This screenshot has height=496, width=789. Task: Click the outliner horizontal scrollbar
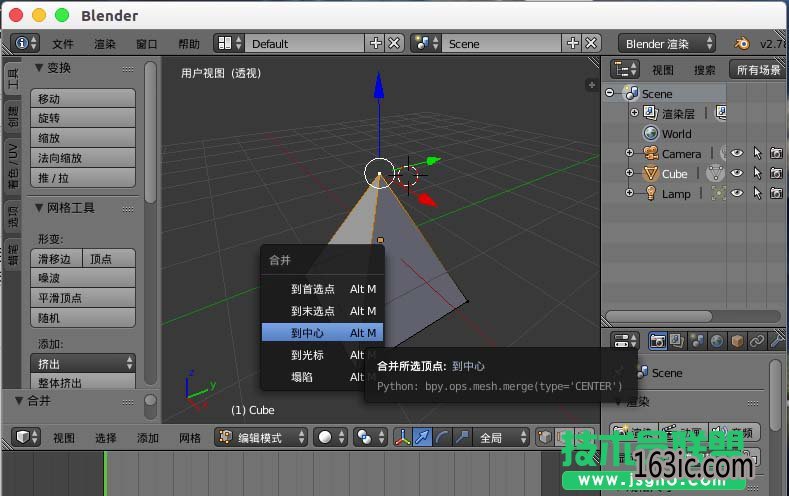pyautogui.click(x=659, y=316)
